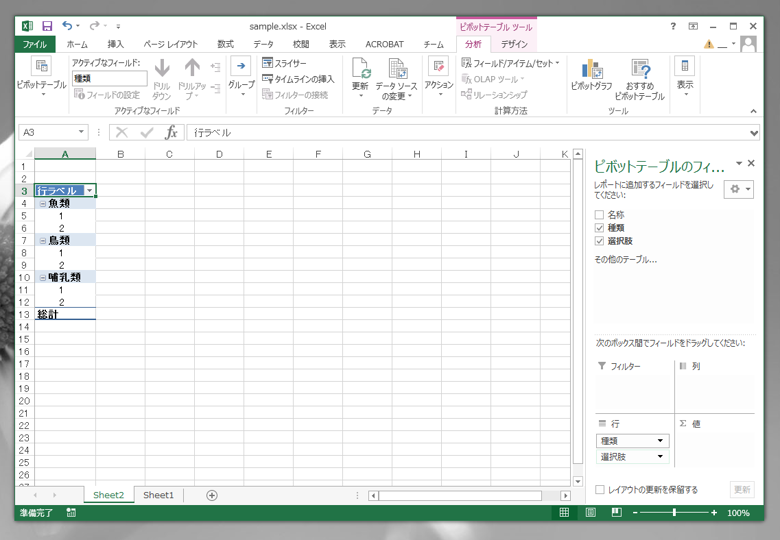Open the Actions menu button

439,77
